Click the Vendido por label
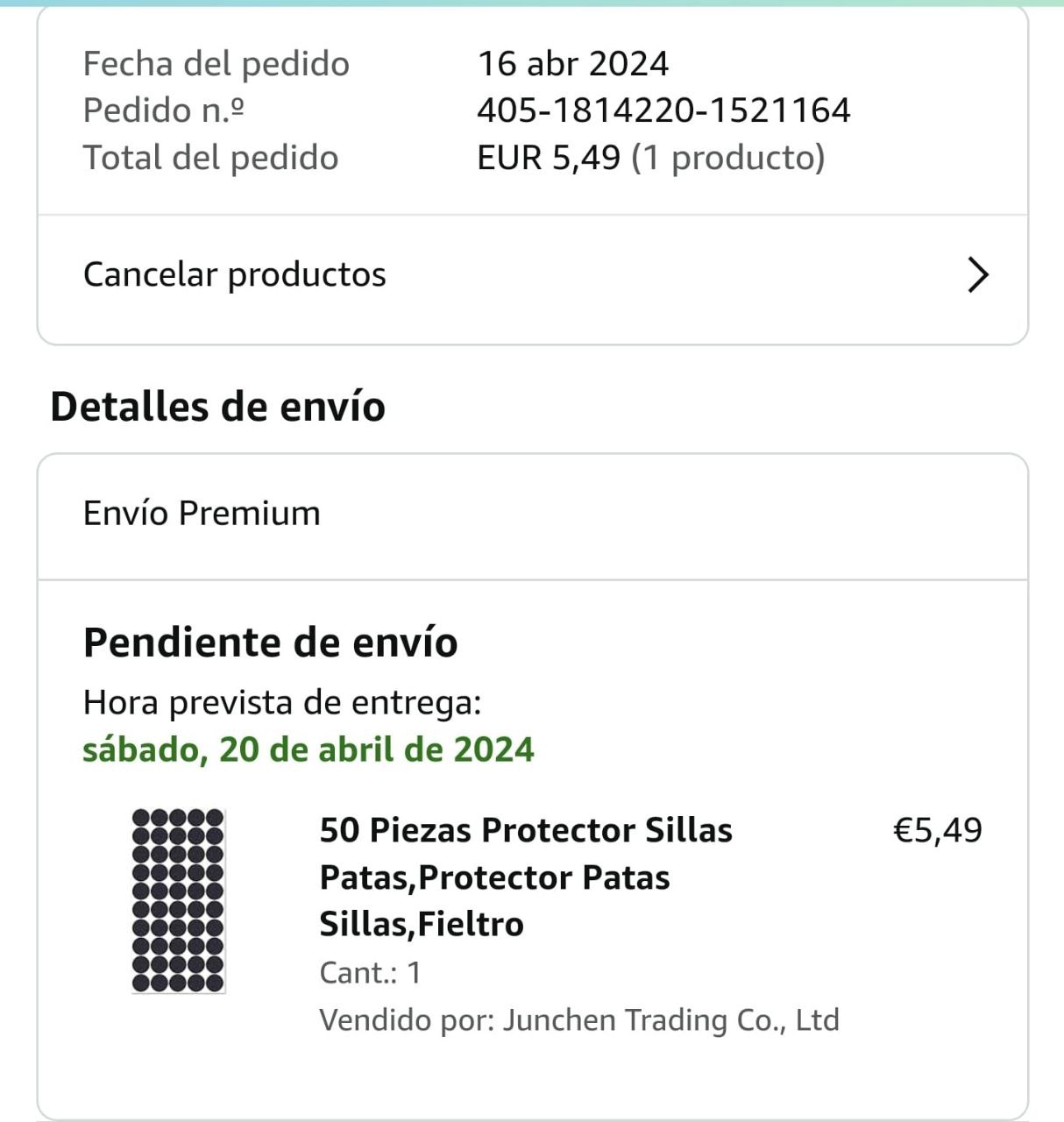 [406, 1020]
